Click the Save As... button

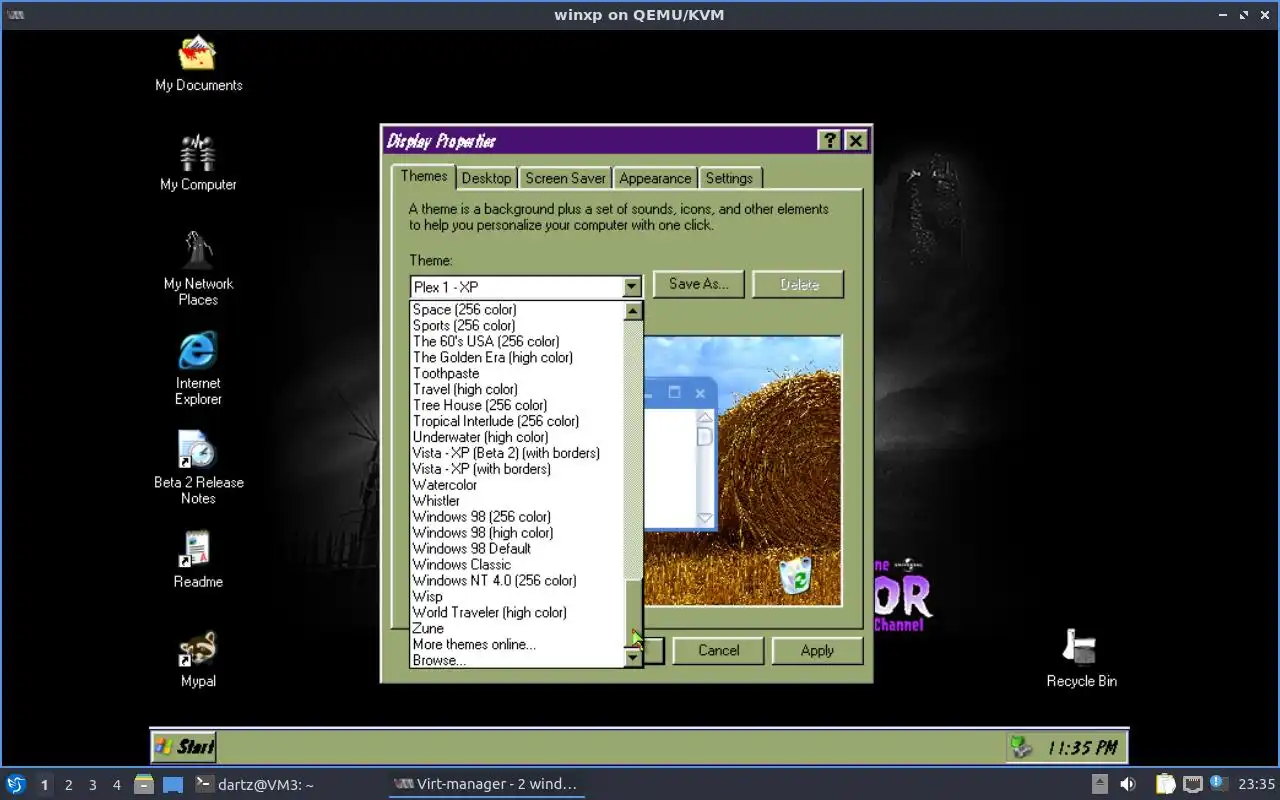point(698,284)
